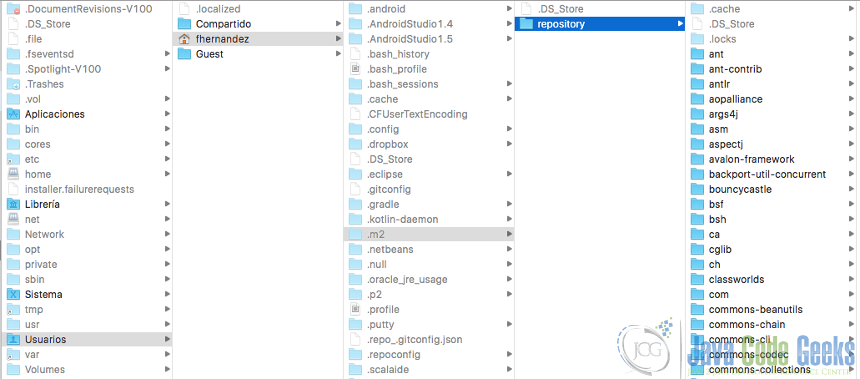Expand the Aplicaciones row arrow
This screenshot has height=379, width=860.
167,114
